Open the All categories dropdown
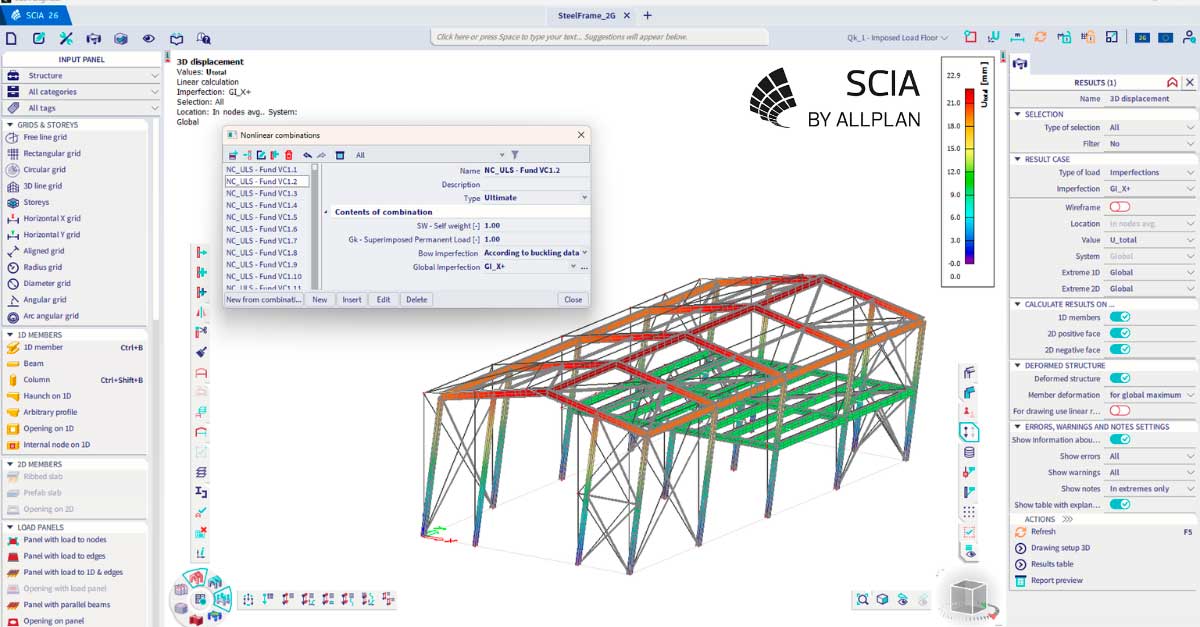Viewport: 1200px width, 627px height. (x=82, y=92)
